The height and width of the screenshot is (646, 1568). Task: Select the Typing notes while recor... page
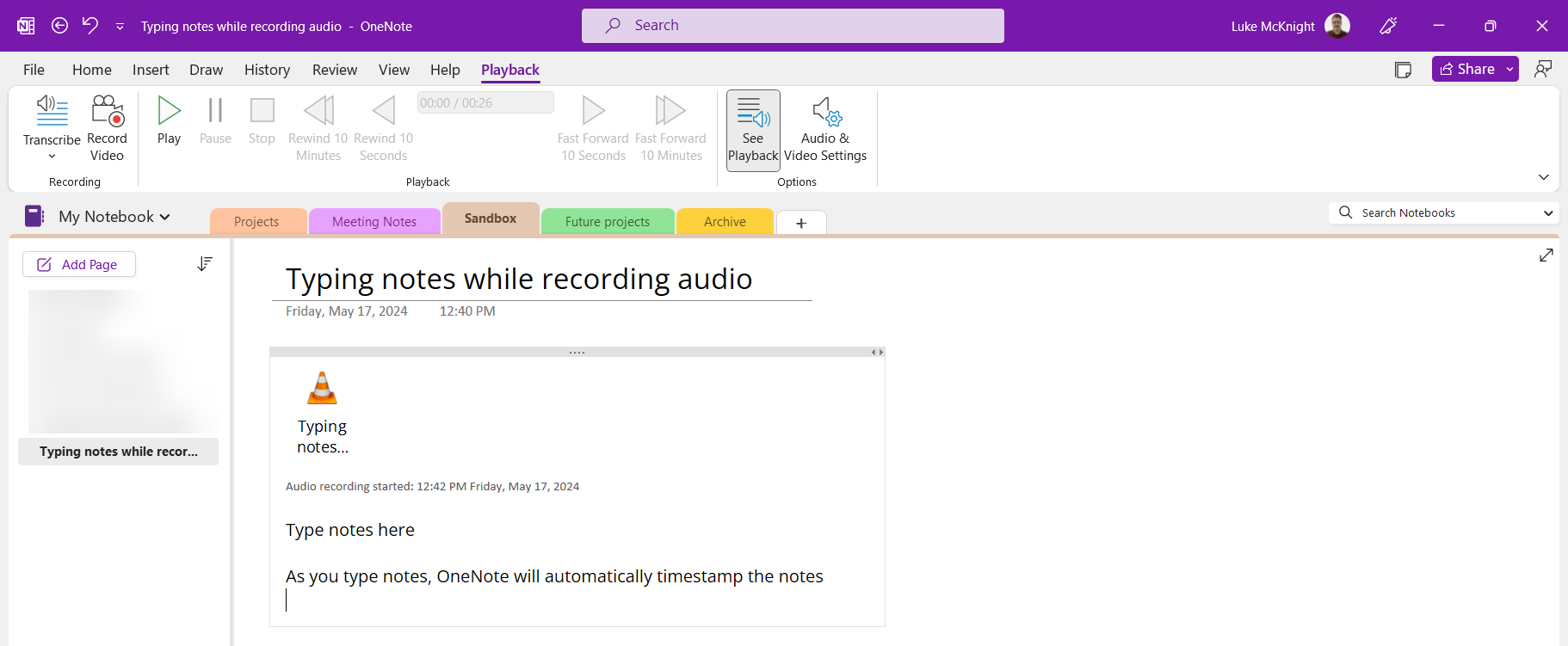119,452
